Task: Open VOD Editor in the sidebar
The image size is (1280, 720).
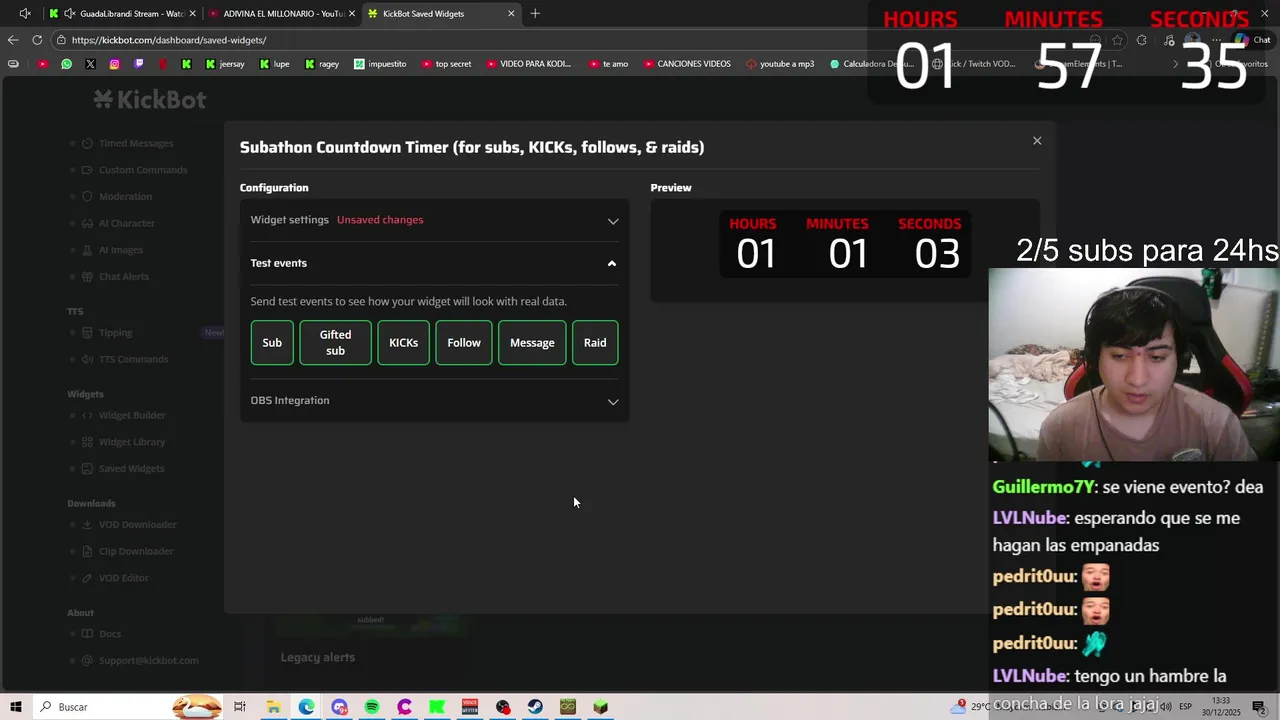Action: [x=123, y=578]
